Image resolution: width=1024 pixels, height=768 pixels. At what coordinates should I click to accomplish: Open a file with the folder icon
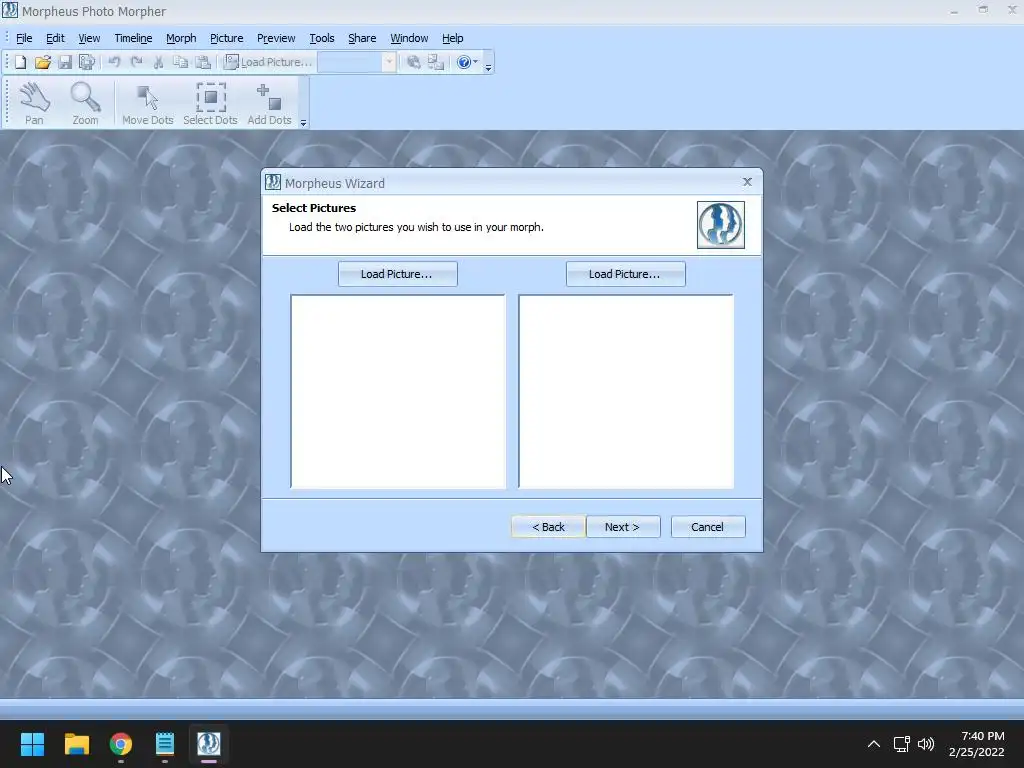coord(42,62)
